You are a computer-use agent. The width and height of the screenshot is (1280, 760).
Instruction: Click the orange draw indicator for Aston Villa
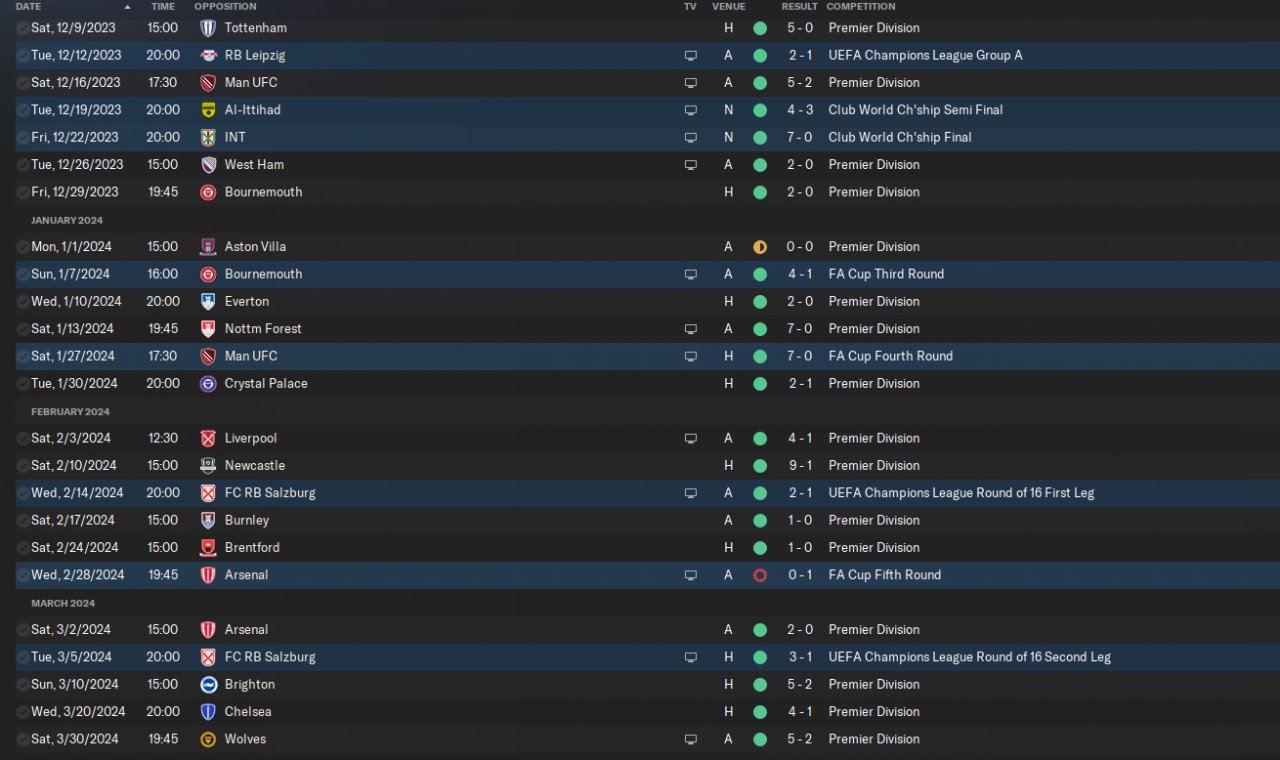[x=760, y=247]
